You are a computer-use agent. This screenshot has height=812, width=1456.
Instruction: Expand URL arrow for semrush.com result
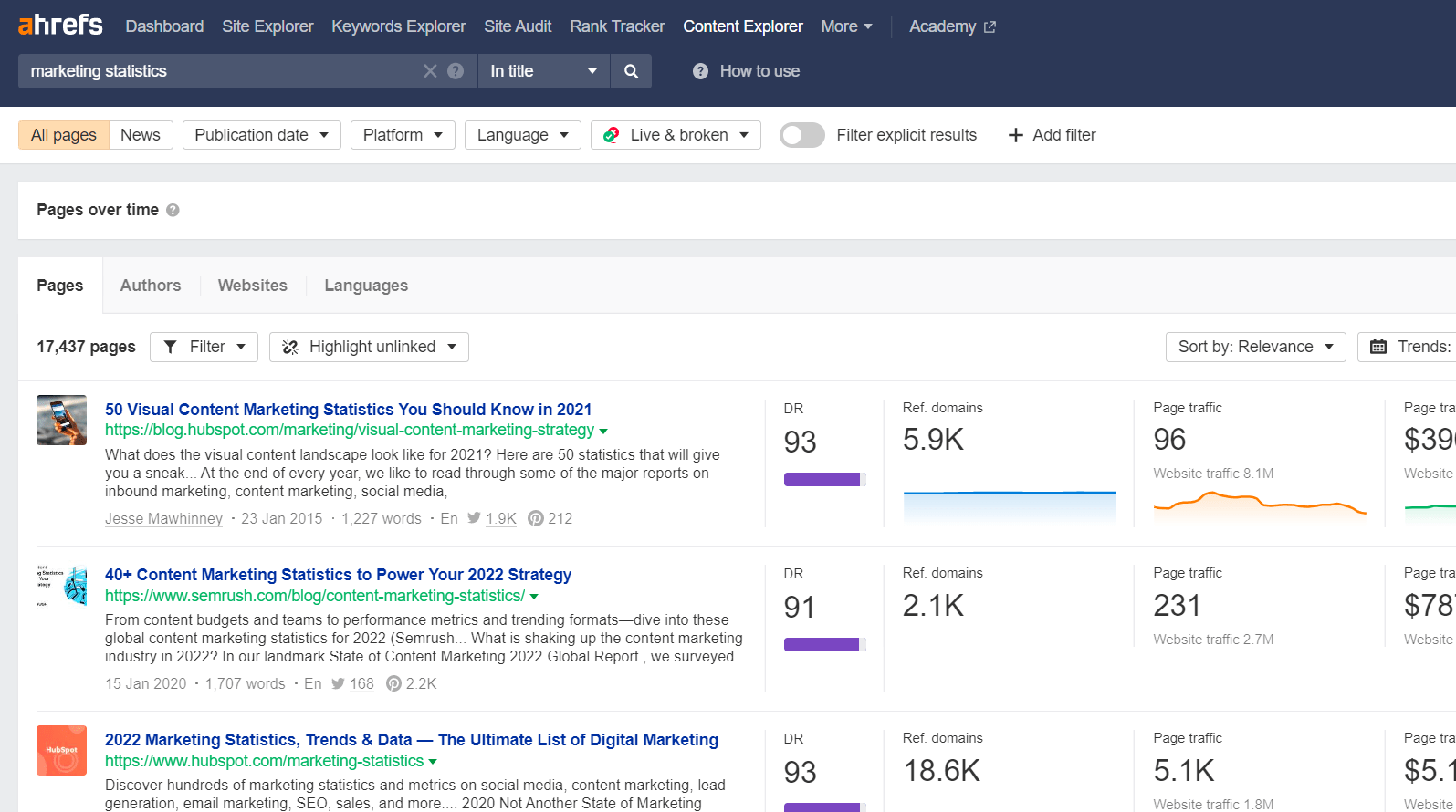[534, 597]
